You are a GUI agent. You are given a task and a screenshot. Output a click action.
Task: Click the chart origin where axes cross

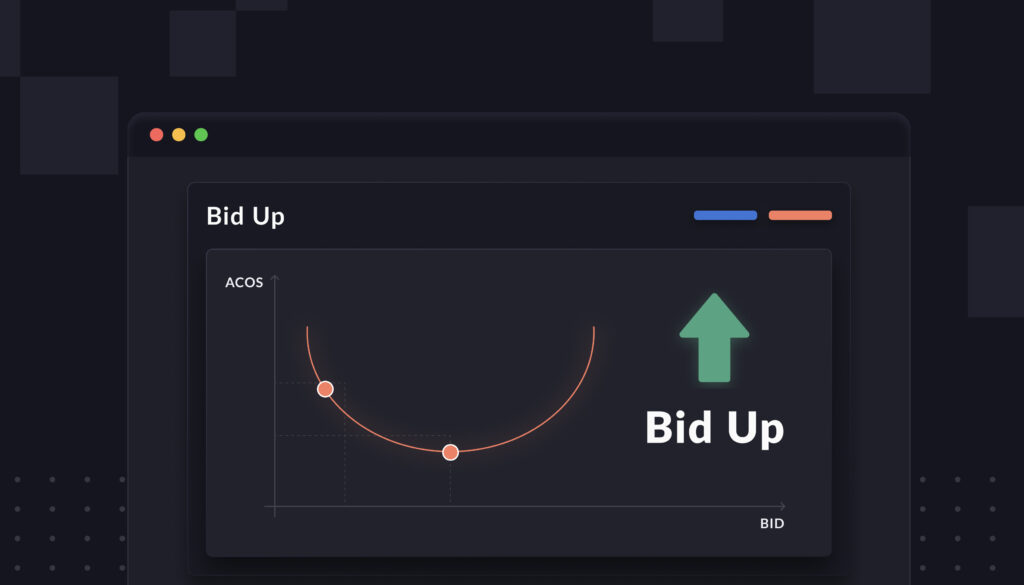(x=275, y=506)
